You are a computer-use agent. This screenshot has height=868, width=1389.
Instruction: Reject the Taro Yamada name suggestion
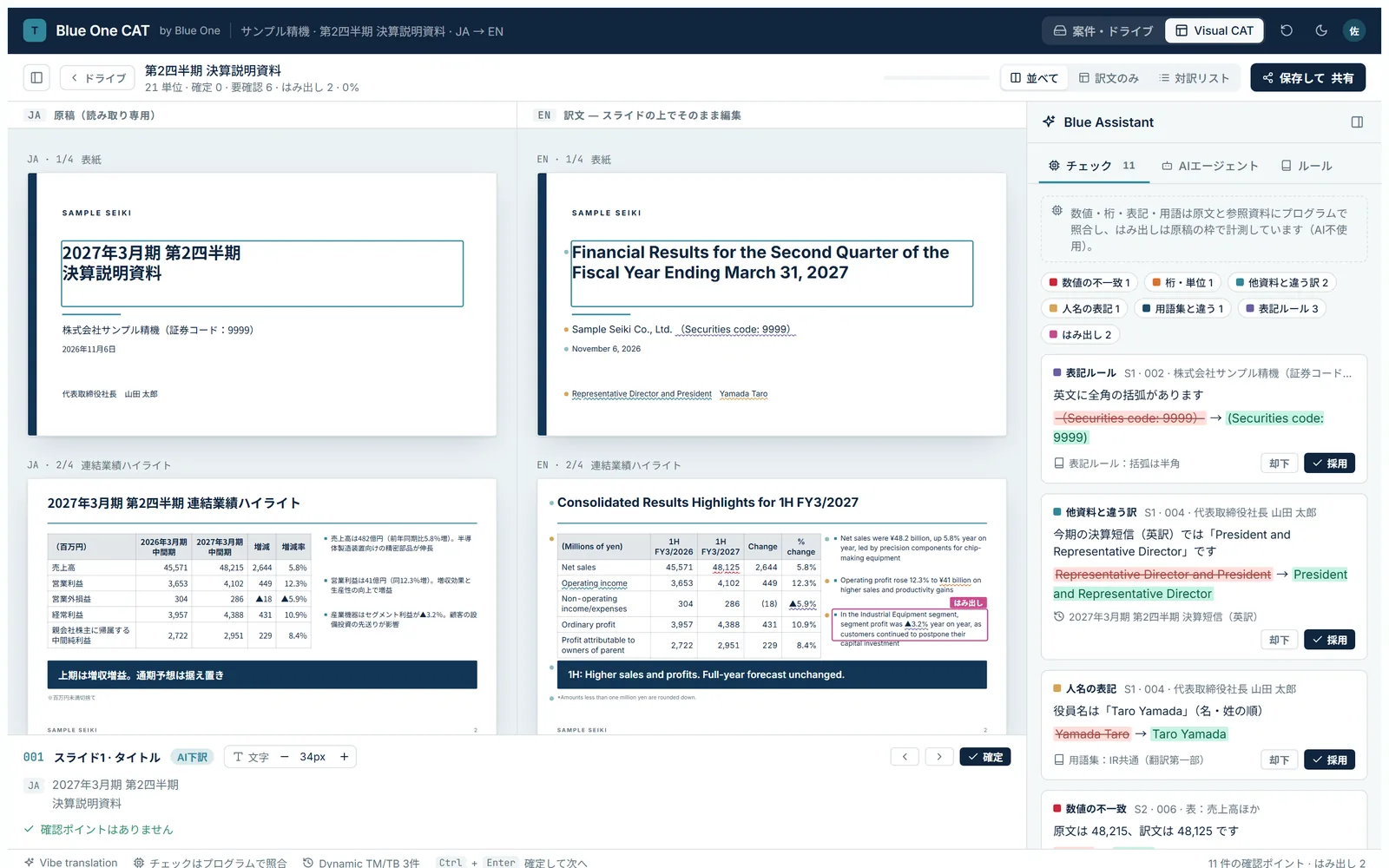pos(1279,759)
